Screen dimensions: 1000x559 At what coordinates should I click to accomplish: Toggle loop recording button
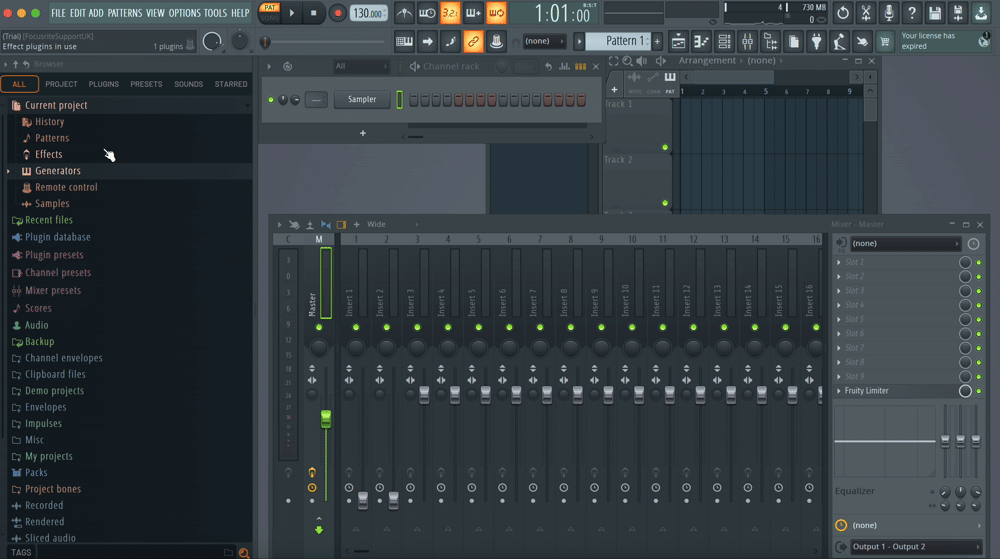[496, 13]
